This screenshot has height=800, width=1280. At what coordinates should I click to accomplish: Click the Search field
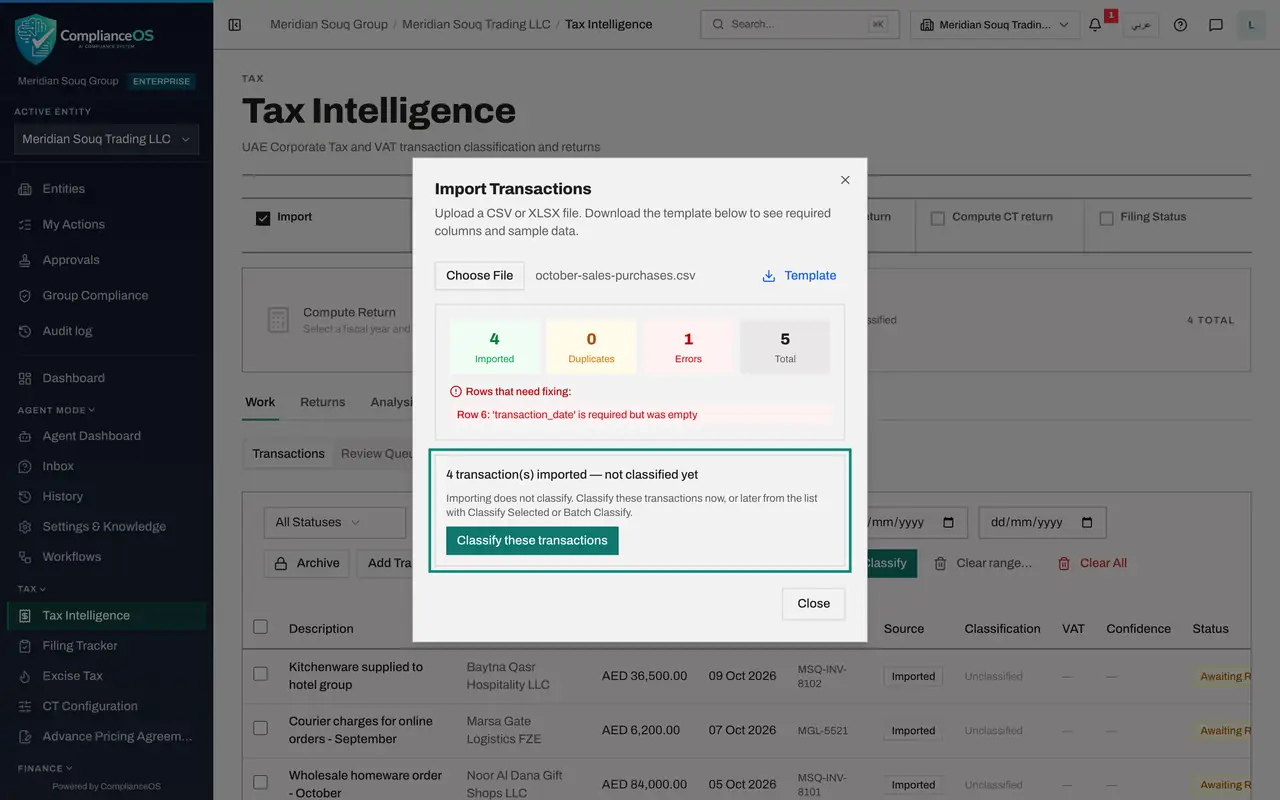(800, 25)
